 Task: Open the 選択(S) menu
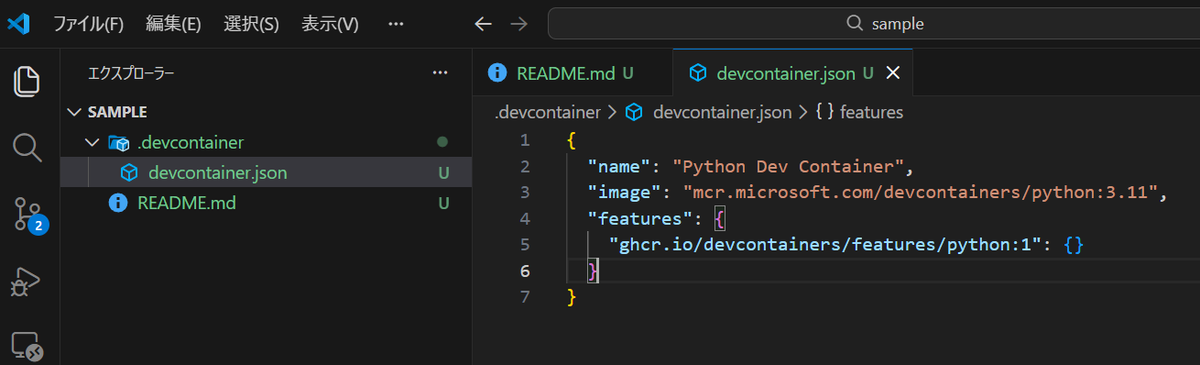pyautogui.click(x=251, y=23)
